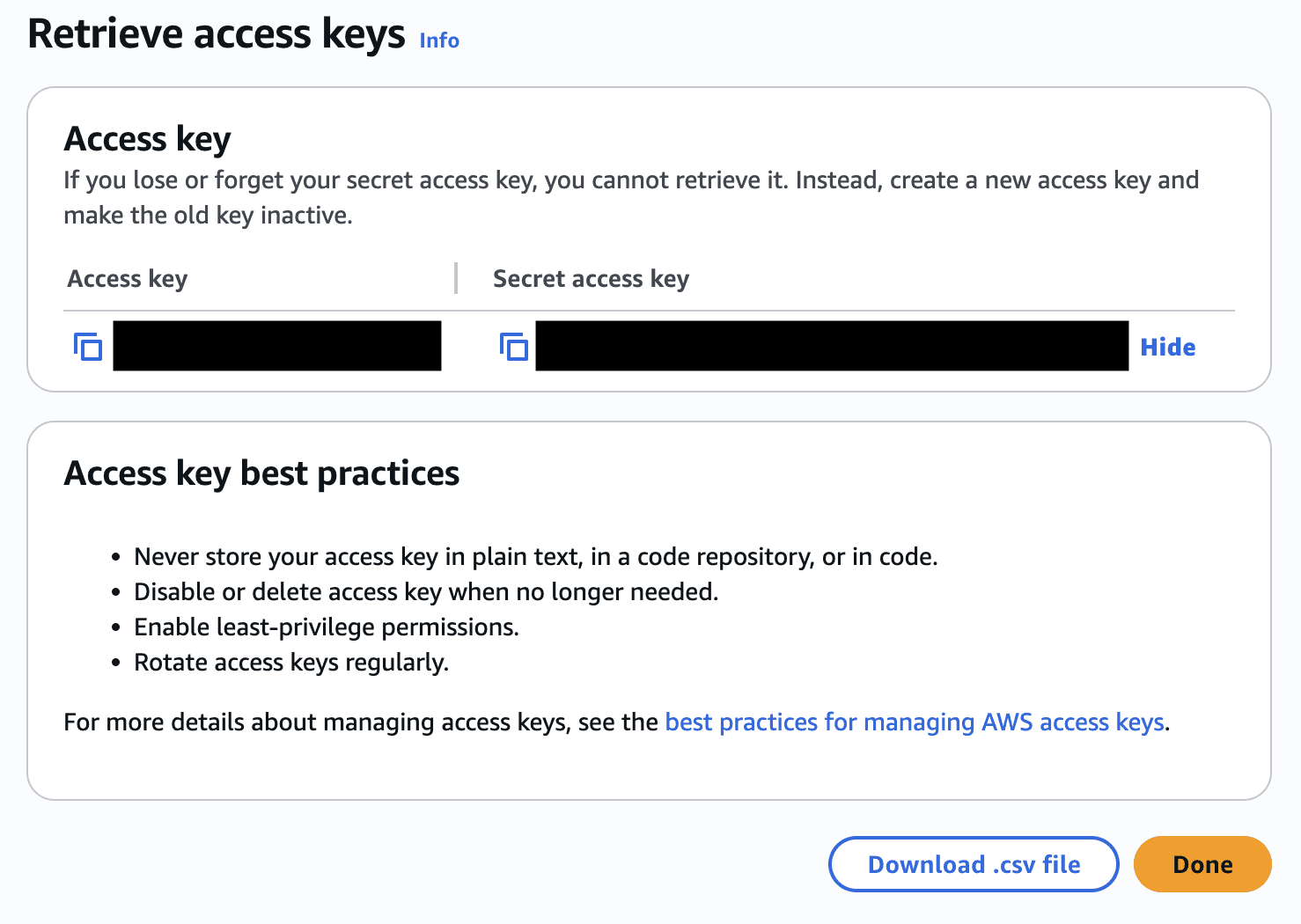Viewport: 1301px width, 924px height.
Task: Click the Access key column header
Action: click(128, 279)
